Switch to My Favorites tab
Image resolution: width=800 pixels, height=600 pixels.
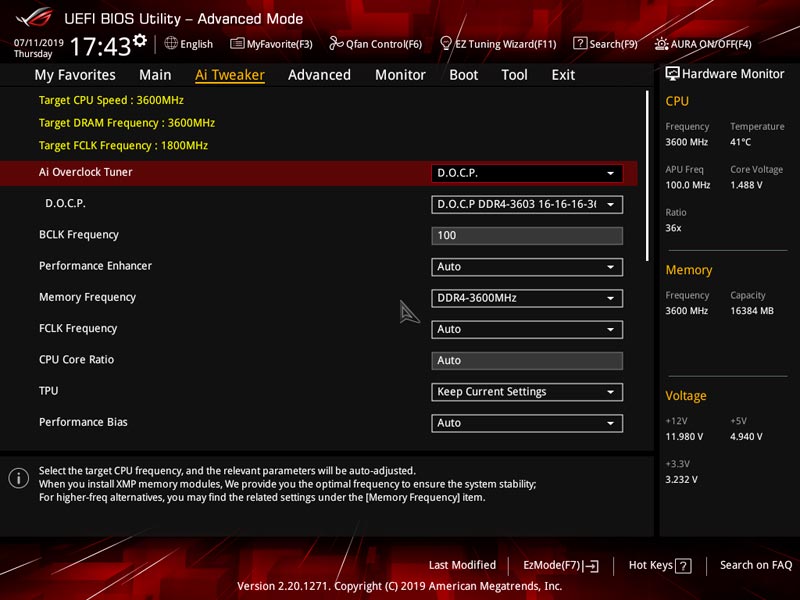pos(75,75)
